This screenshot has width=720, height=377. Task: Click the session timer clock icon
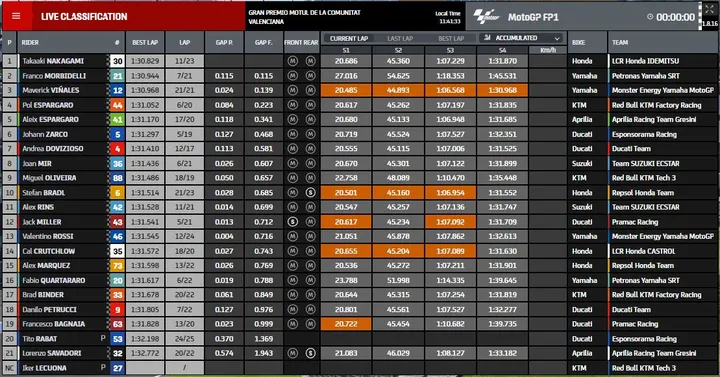point(650,17)
